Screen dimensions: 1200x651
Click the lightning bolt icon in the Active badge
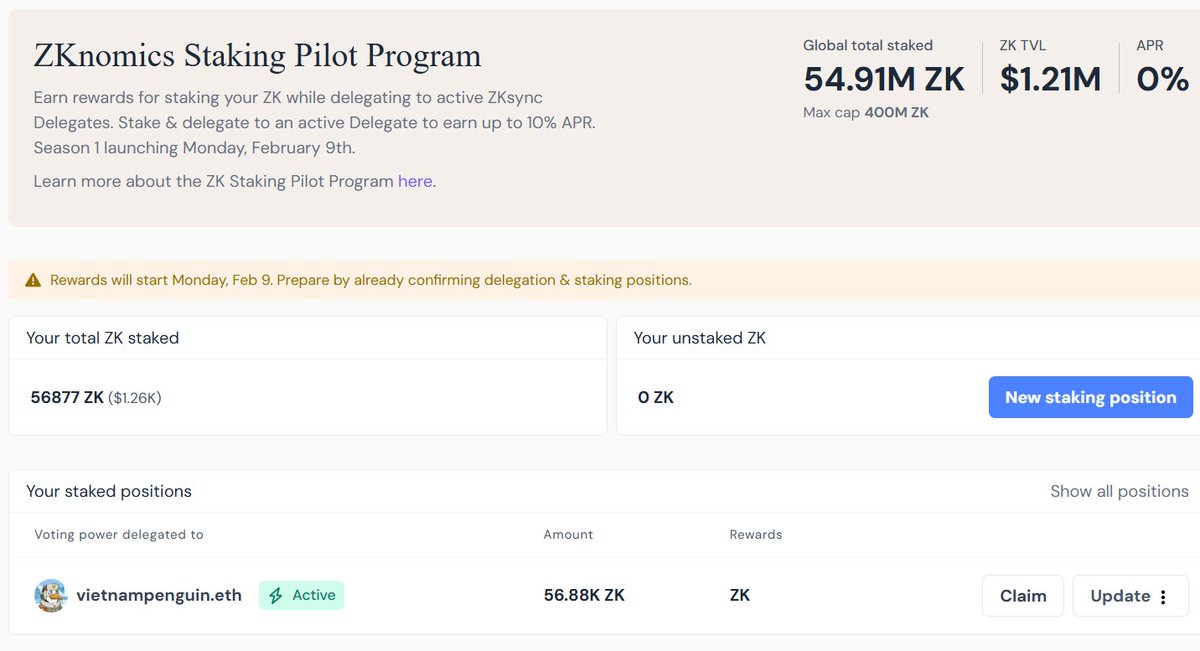click(276, 596)
